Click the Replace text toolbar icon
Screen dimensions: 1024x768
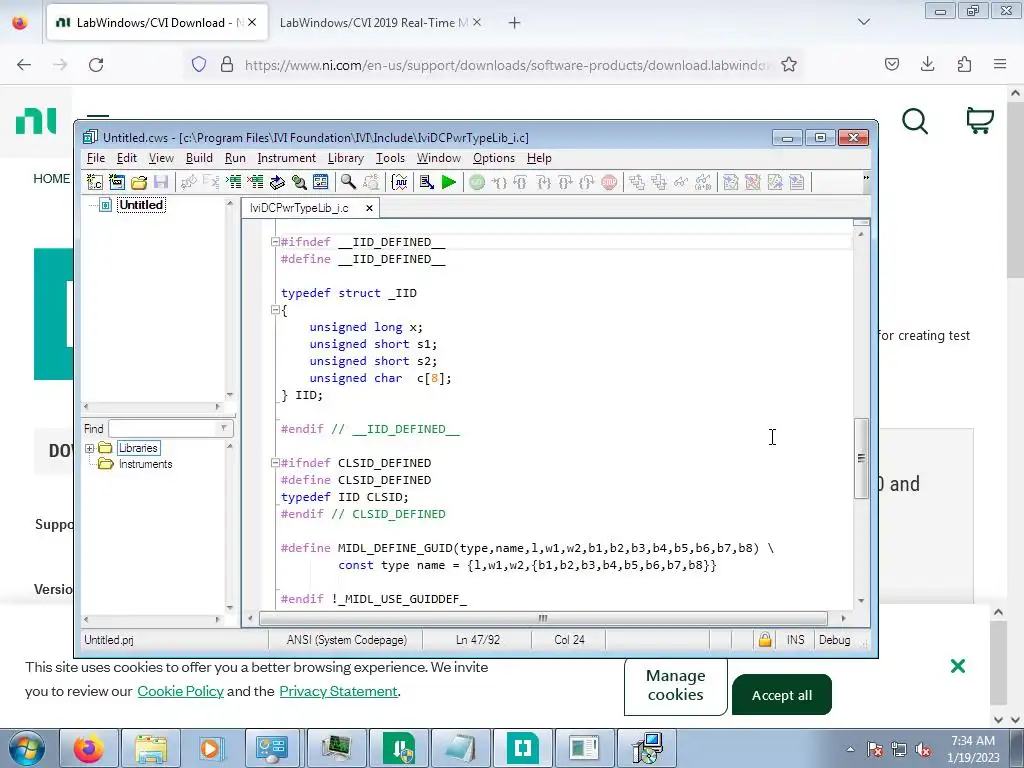click(370, 182)
